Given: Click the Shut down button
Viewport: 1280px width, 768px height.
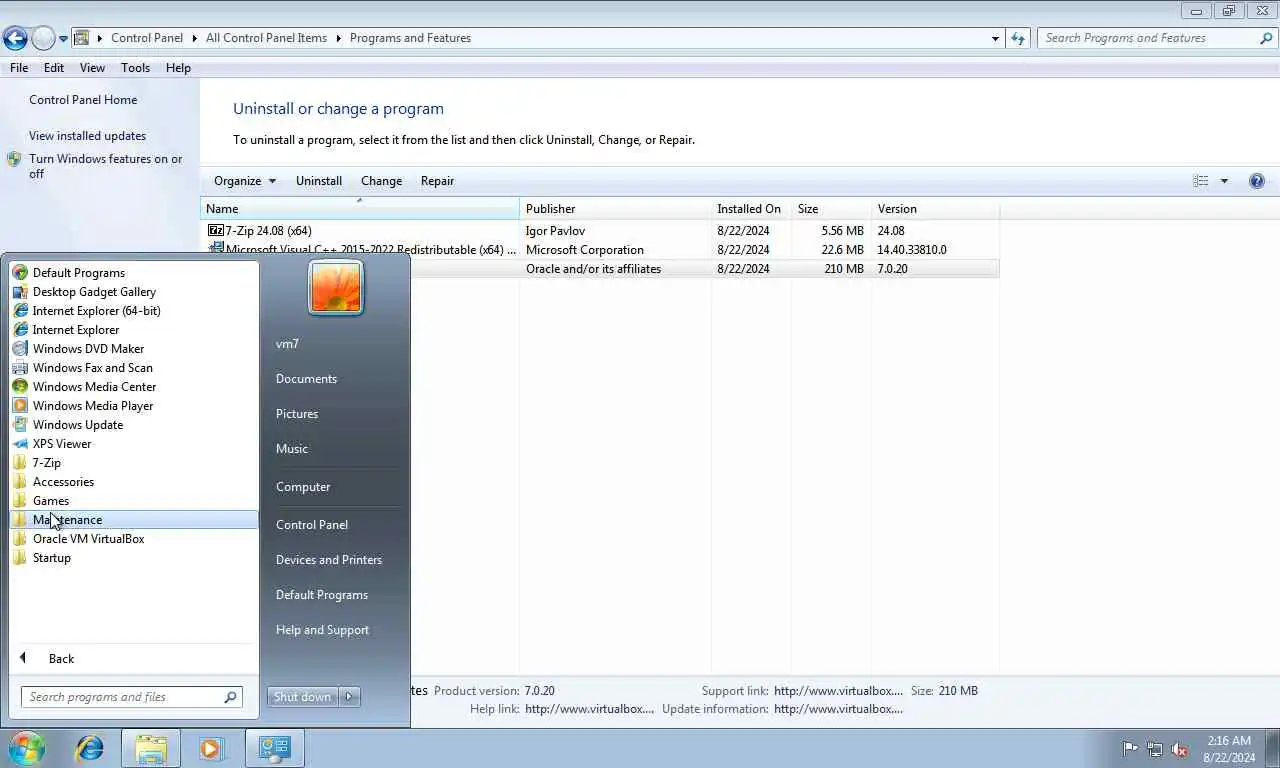Looking at the screenshot, I should coord(302,697).
